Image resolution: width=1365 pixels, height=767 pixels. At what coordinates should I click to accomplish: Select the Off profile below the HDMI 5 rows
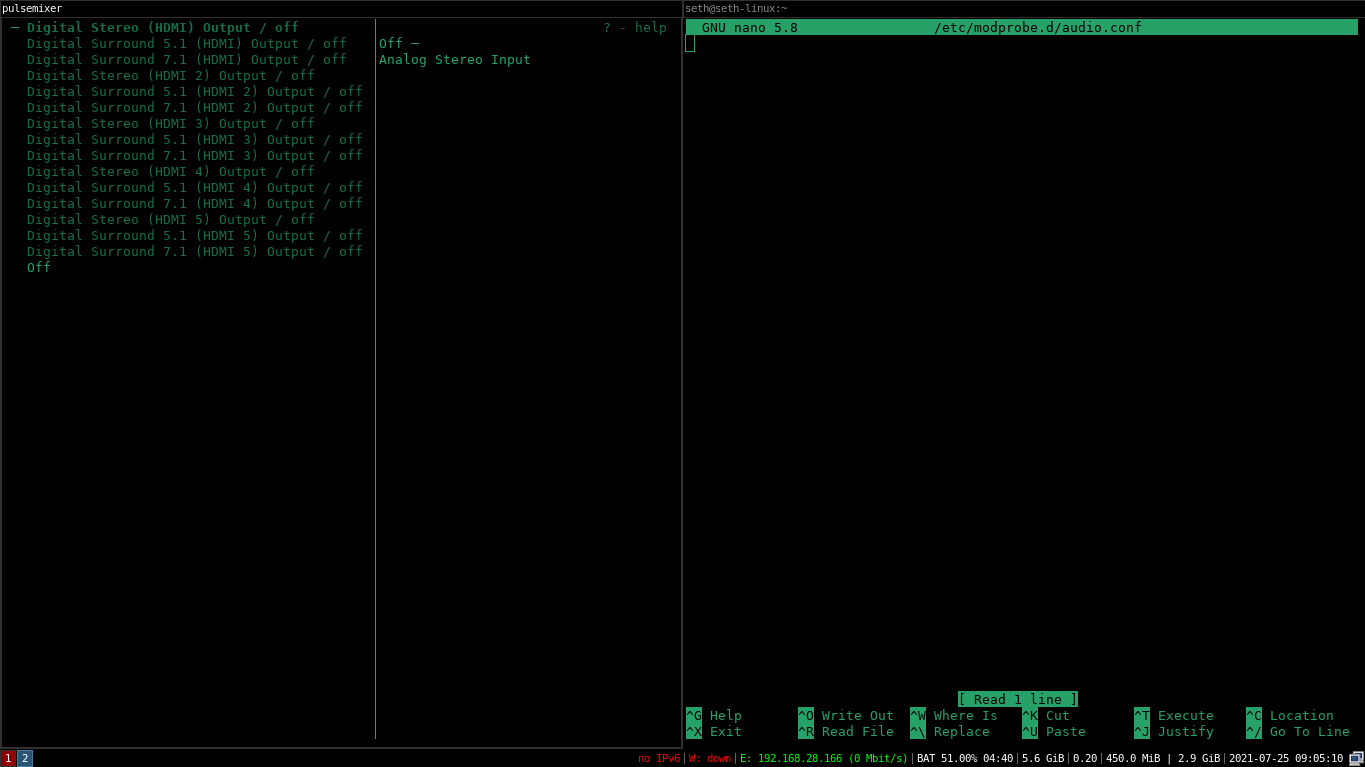[x=39, y=268]
